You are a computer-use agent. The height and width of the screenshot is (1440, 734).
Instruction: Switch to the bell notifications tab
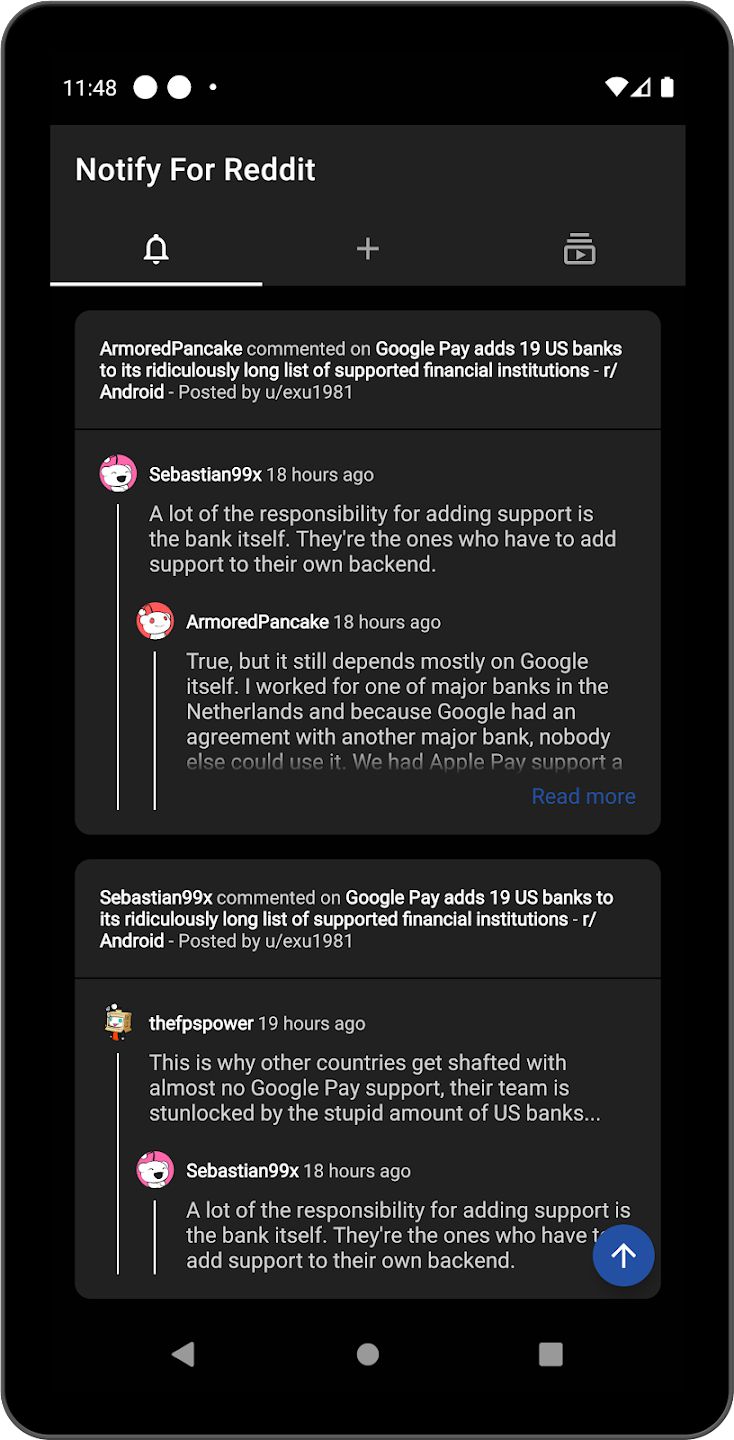[156, 249]
